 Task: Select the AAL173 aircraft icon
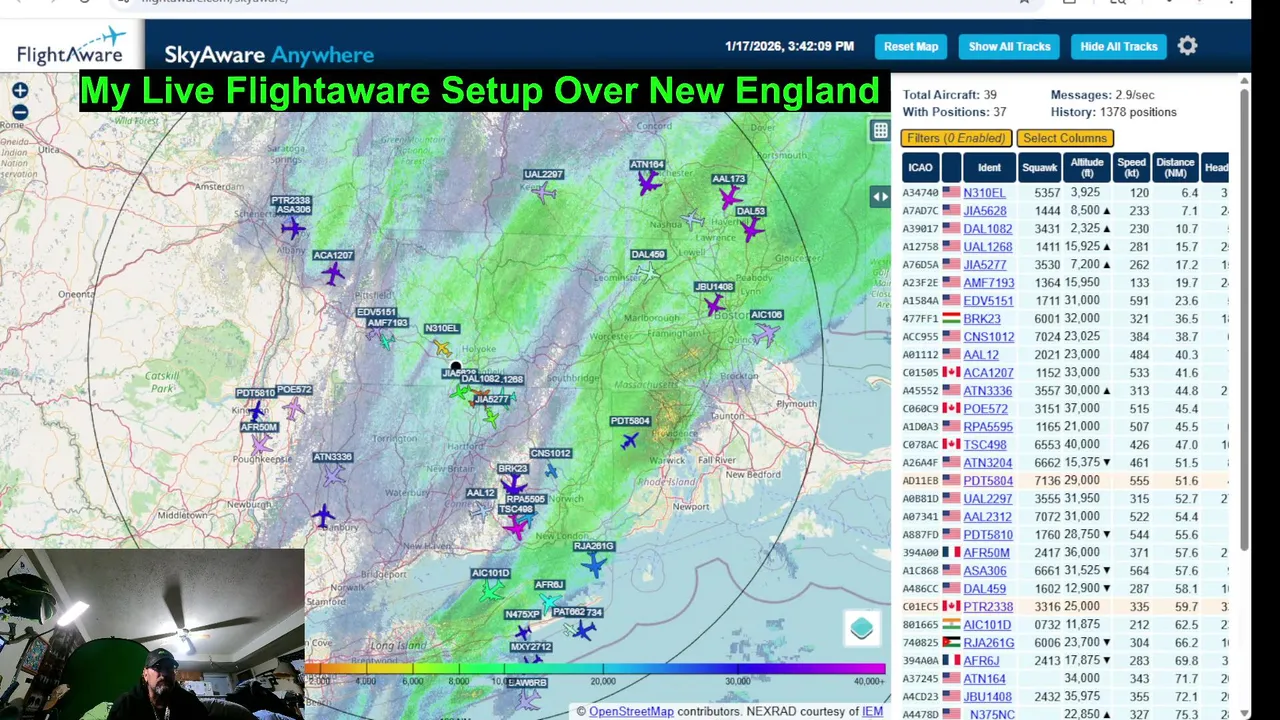click(730, 196)
